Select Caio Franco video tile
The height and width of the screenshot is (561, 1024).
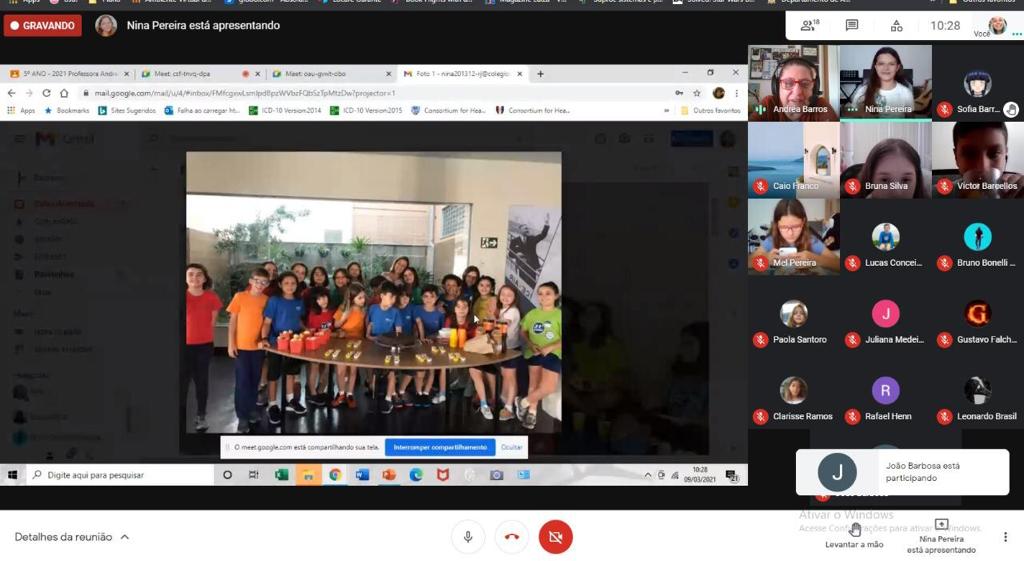click(x=793, y=160)
